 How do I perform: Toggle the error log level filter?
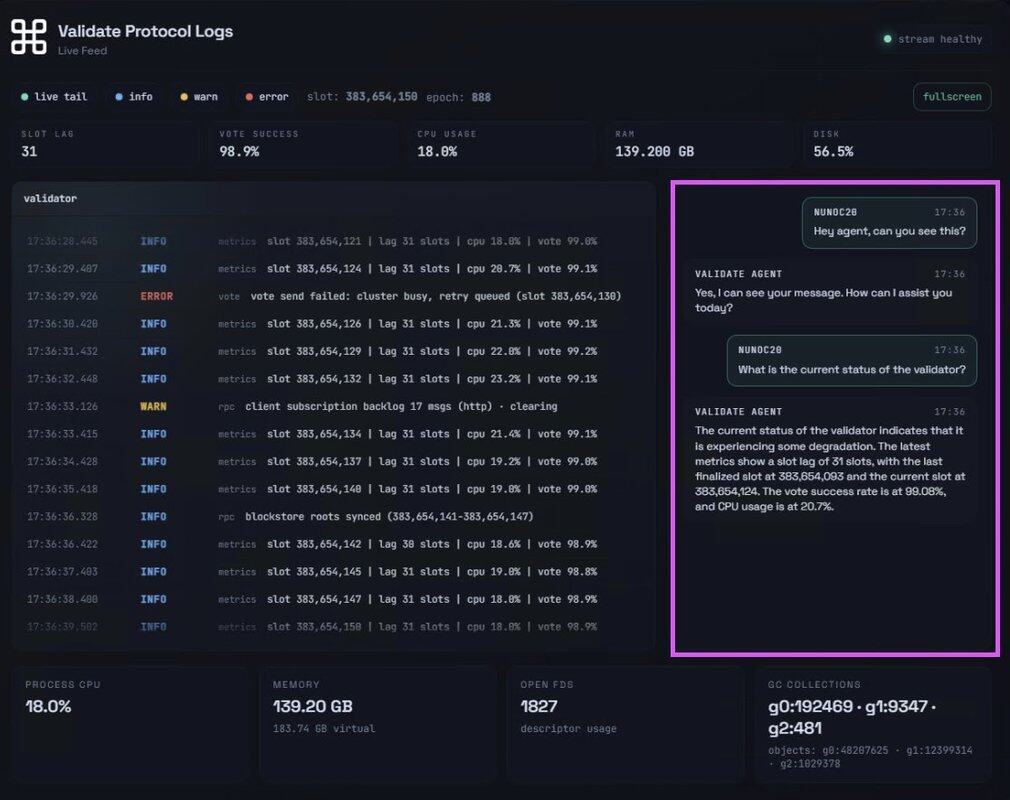click(x=266, y=97)
